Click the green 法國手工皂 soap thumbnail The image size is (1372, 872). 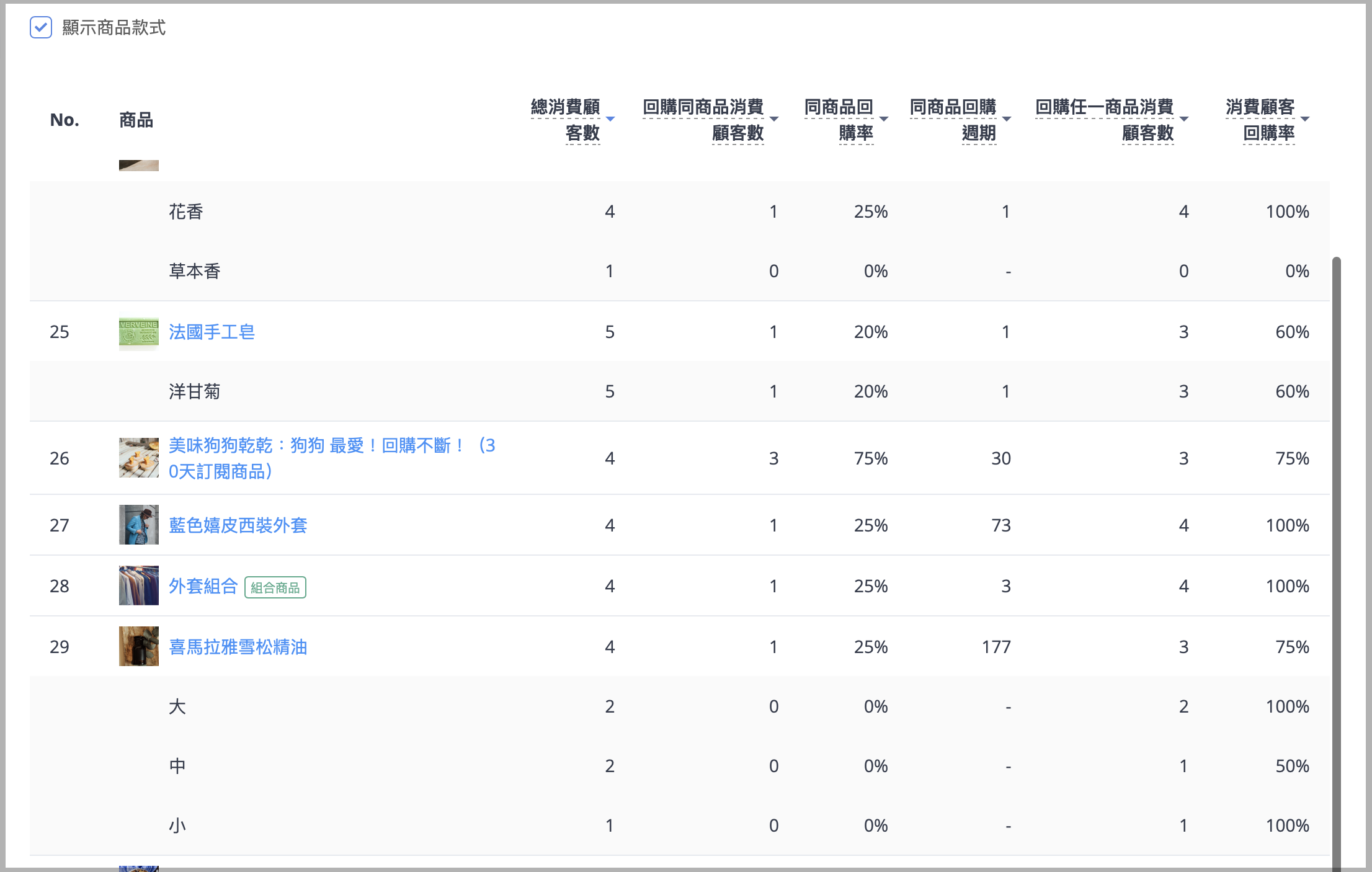138,333
